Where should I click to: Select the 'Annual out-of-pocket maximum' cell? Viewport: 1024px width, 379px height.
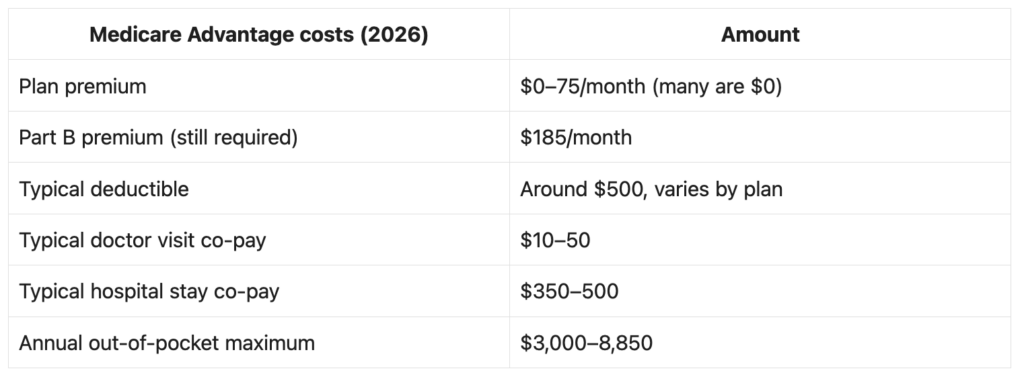259,342
